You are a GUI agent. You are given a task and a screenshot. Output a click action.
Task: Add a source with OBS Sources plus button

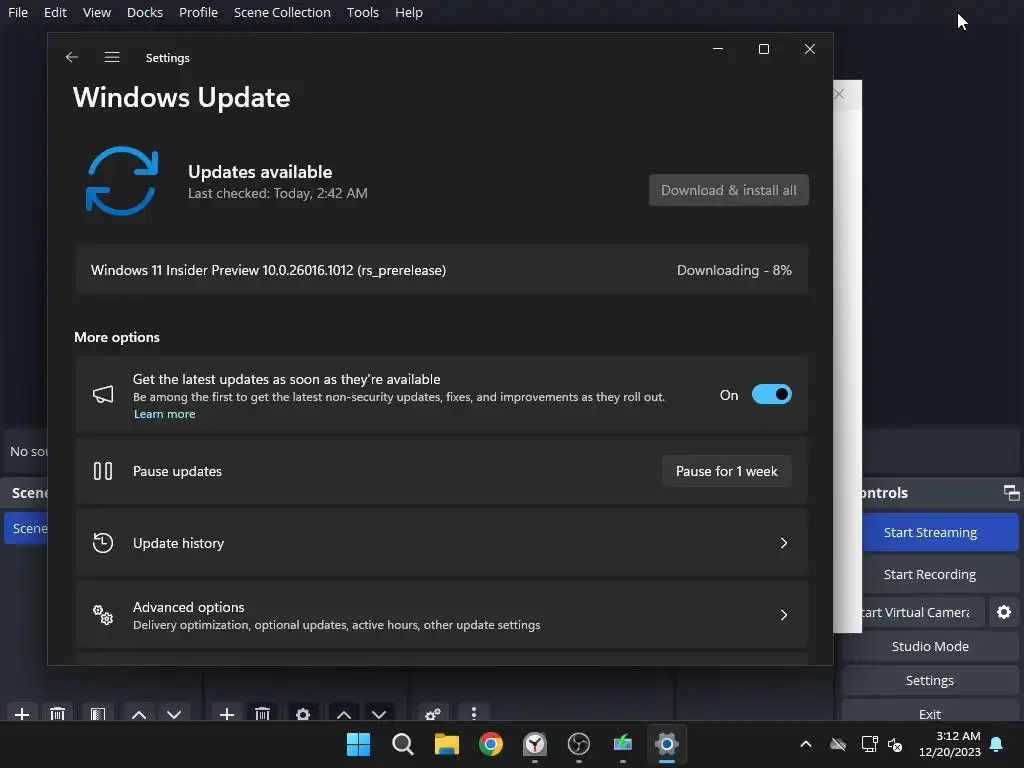click(227, 714)
